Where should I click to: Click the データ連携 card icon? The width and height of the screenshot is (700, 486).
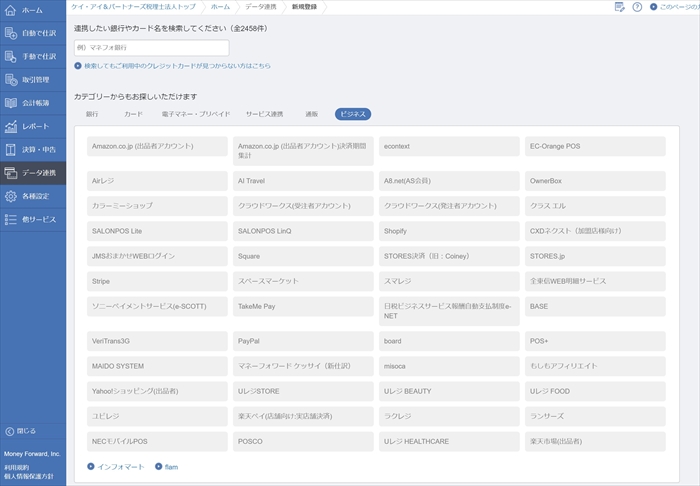point(11,173)
